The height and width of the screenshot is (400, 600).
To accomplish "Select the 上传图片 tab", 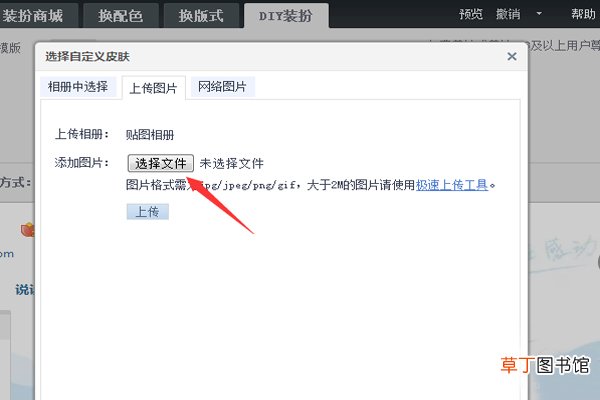I will coord(154,88).
